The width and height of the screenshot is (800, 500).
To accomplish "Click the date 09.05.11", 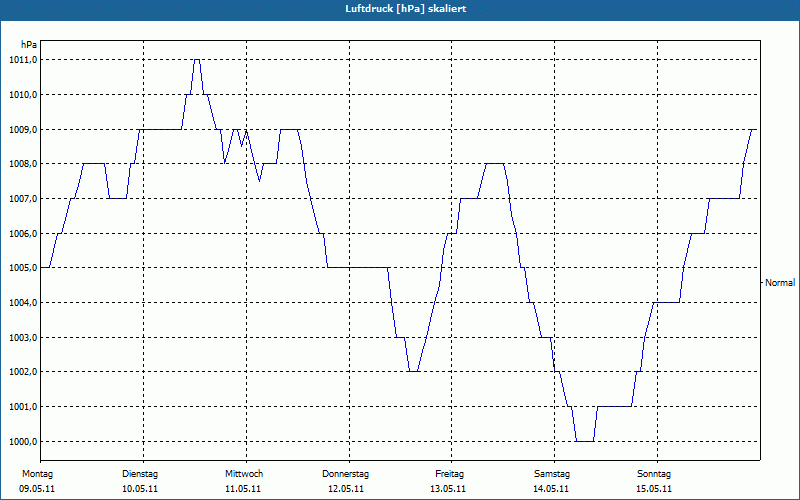I will point(37,489).
